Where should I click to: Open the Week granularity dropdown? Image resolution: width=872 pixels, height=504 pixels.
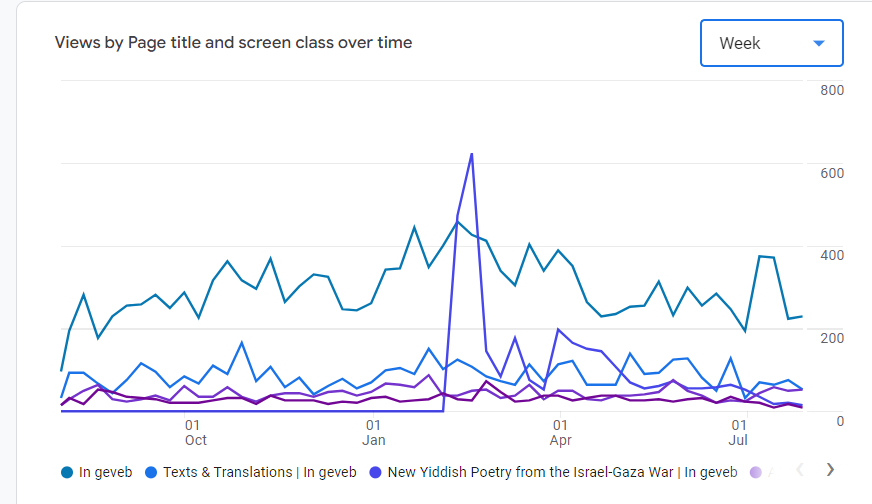(x=771, y=43)
